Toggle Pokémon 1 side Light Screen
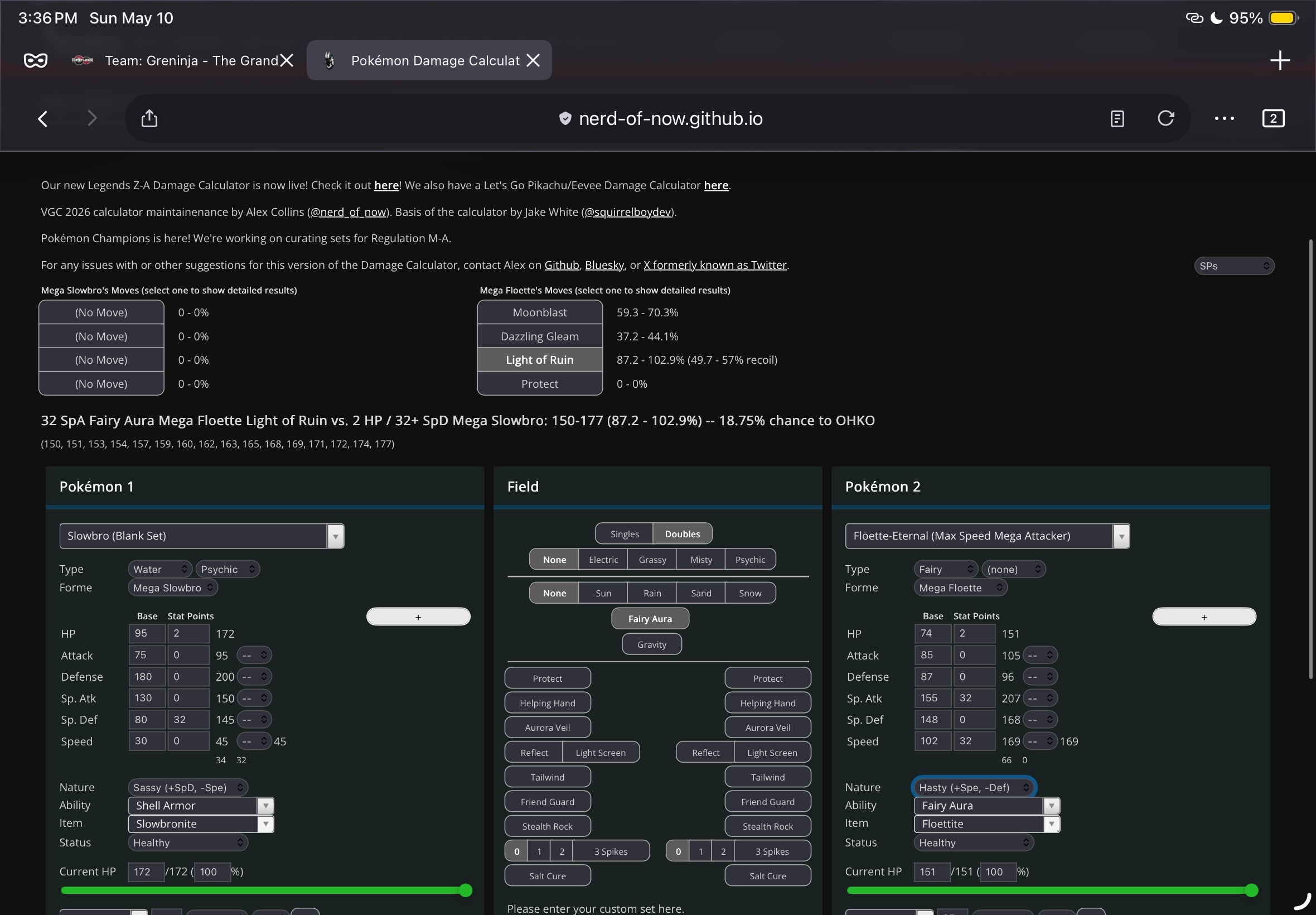Image resolution: width=1316 pixels, height=915 pixels. tap(601, 753)
